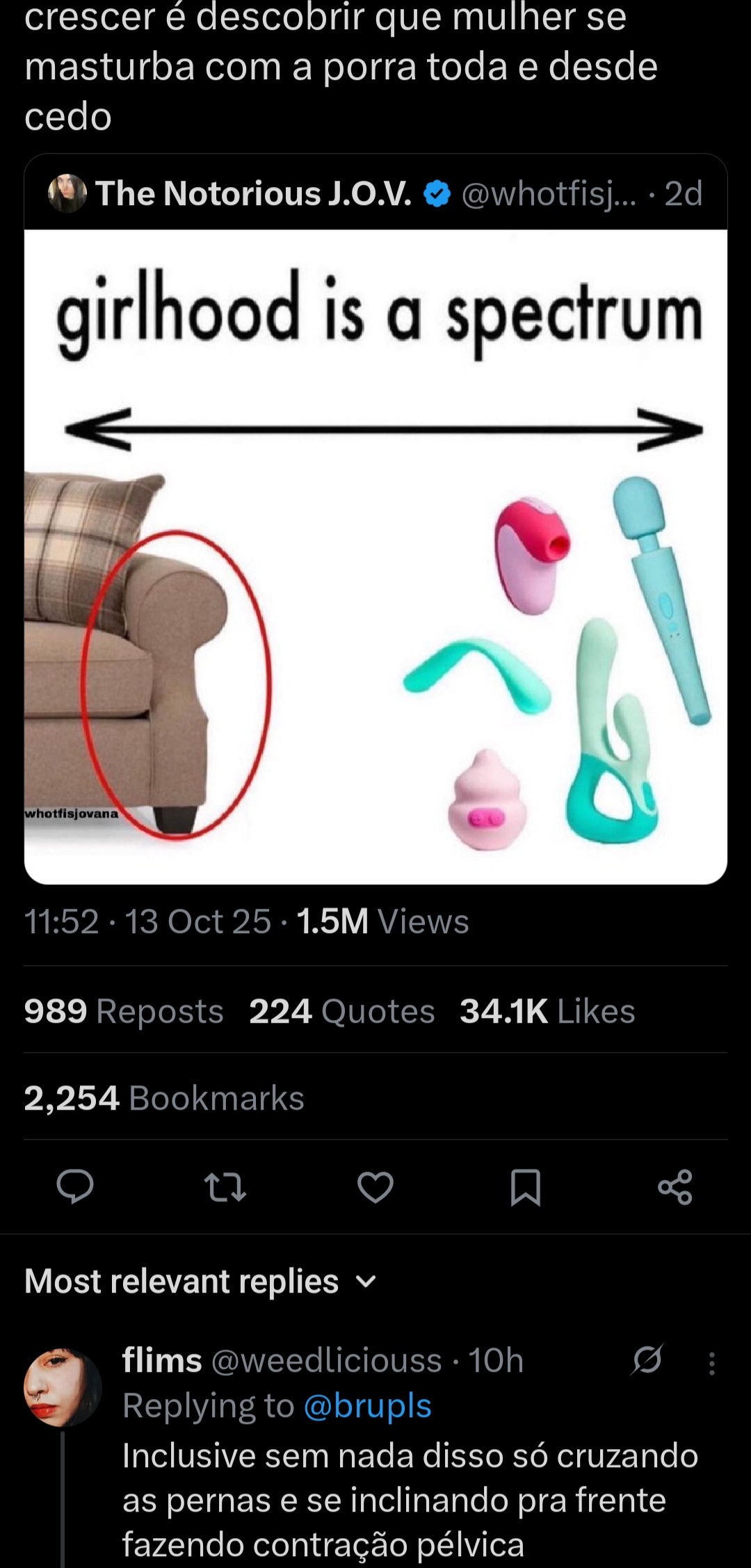View the 989 Reposts list
This screenshot has width=751, height=1568.
[124, 1011]
